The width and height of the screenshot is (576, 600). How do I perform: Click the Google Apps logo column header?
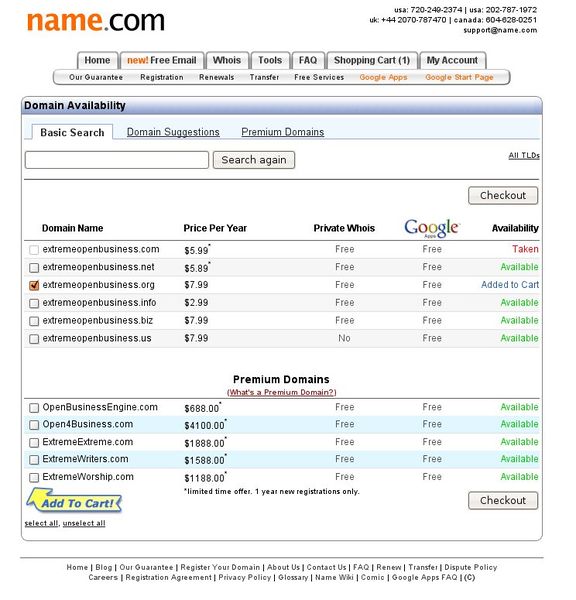(x=432, y=228)
